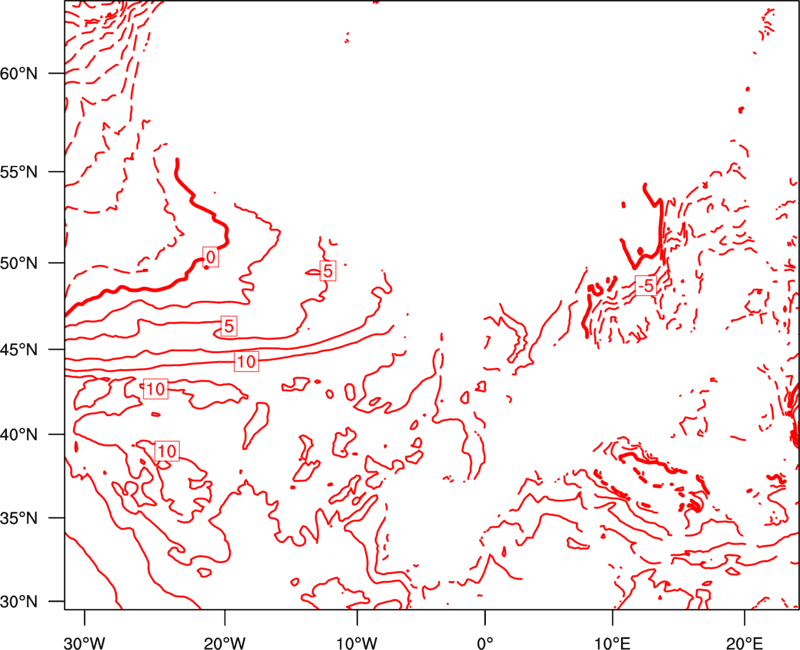Image resolution: width=800 pixels, height=650 pixels.
Task: Click the 30°W longitude axis label
Action: pyautogui.click(x=85, y=643)
